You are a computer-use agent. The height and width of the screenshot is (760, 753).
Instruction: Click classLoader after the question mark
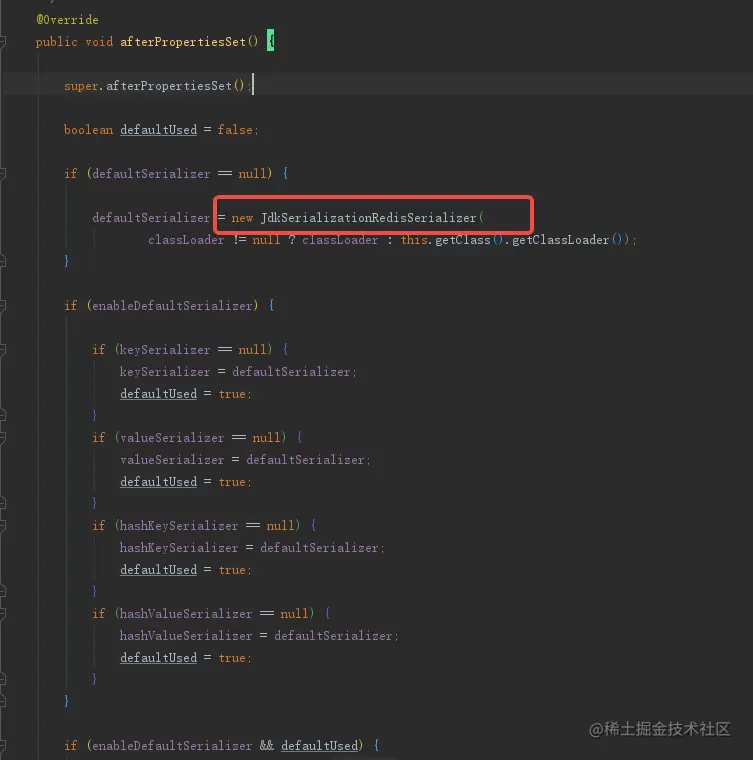(x=340, y=240)
